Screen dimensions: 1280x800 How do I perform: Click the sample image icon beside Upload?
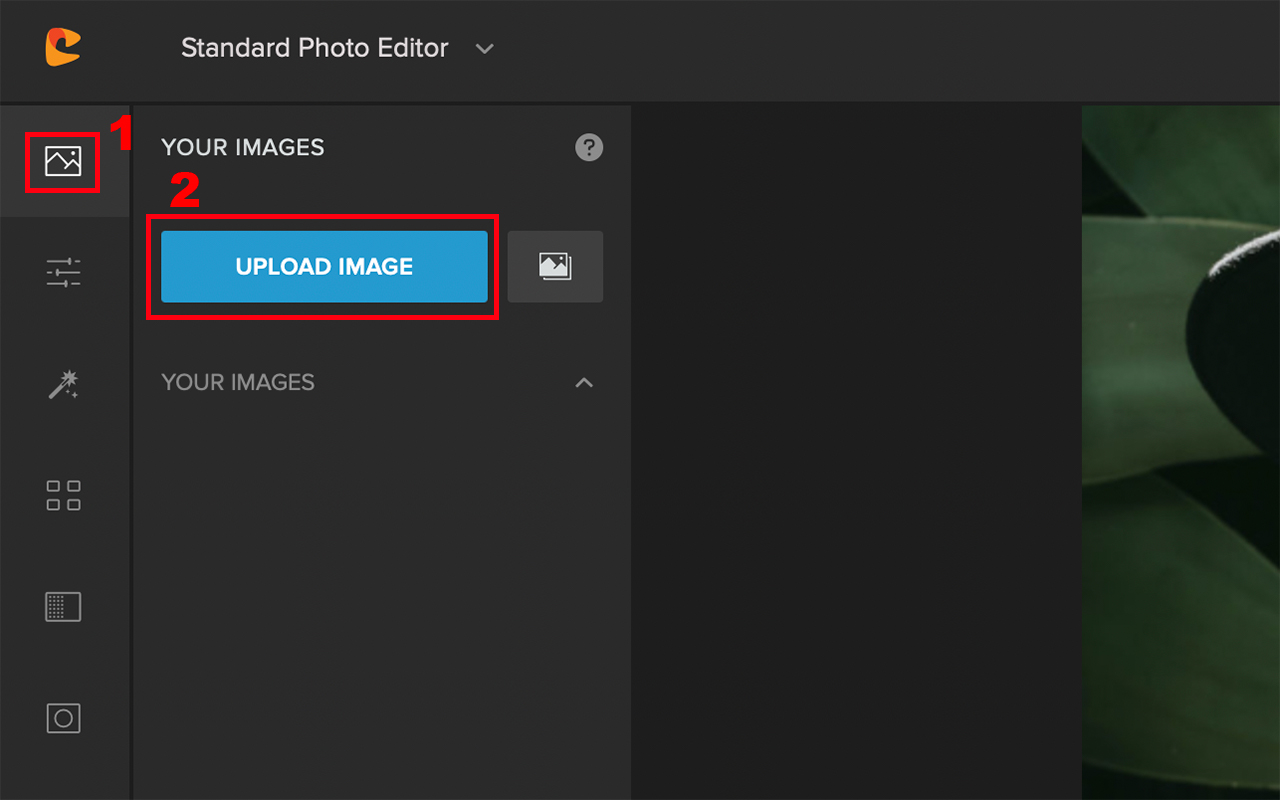point(555,266)
